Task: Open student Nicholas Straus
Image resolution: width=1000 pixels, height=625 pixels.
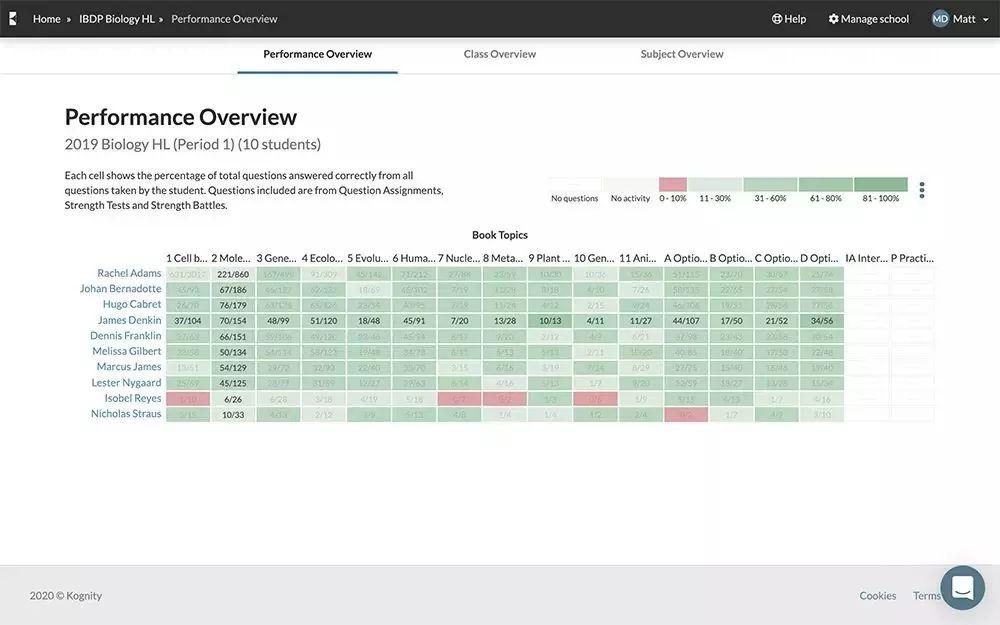Action: point(126,414)
